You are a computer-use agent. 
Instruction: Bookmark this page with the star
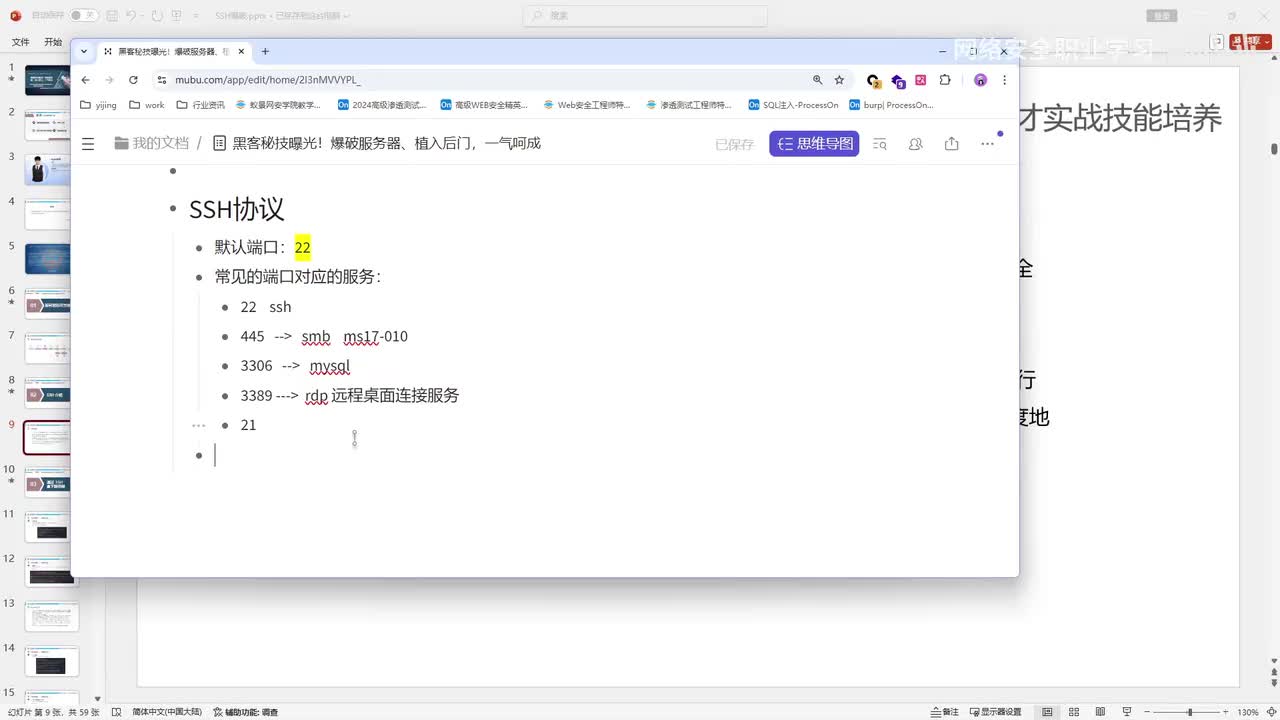(839, 80)
